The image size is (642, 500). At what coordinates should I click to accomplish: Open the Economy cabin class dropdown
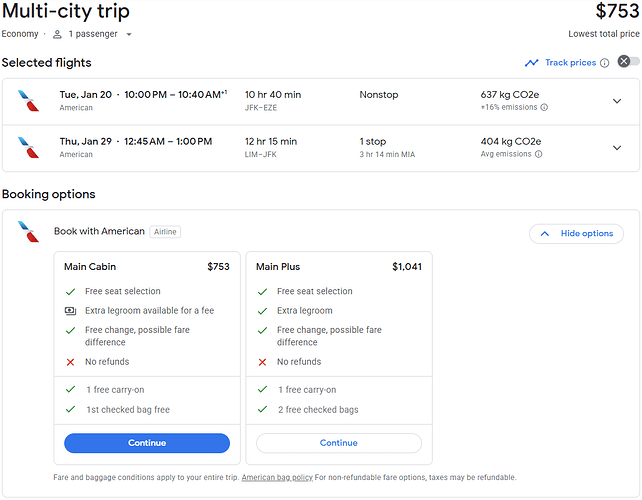coord(20,34)
